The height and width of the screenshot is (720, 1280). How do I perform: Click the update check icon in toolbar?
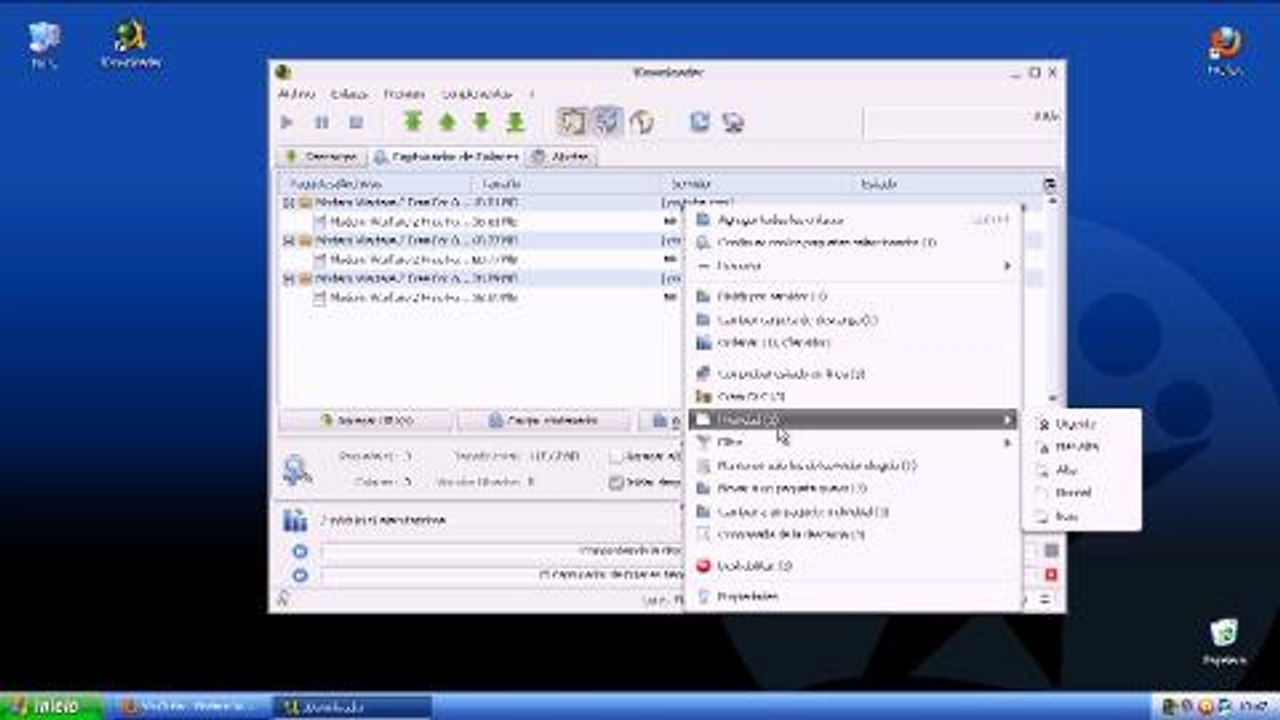(734, 122)
